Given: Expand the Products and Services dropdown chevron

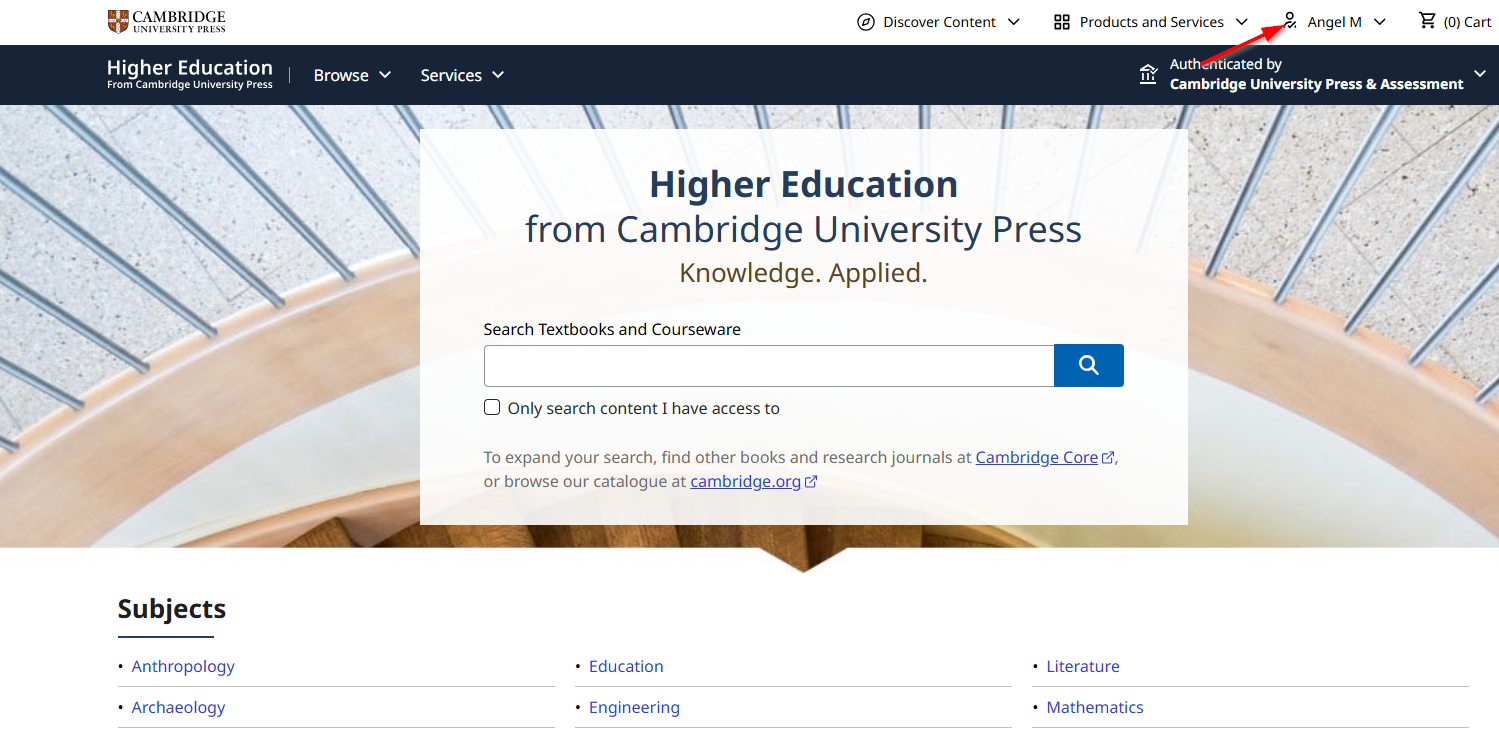Looking at the screenshot, I should pyautogui.click(x=1242, y=22).
